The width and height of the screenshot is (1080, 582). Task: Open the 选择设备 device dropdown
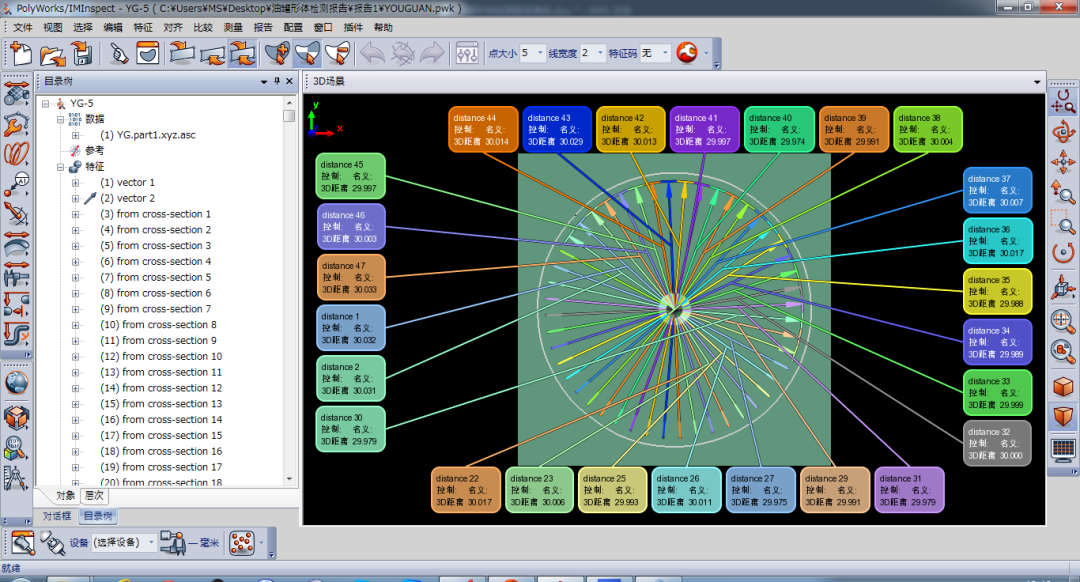point(151,542)
